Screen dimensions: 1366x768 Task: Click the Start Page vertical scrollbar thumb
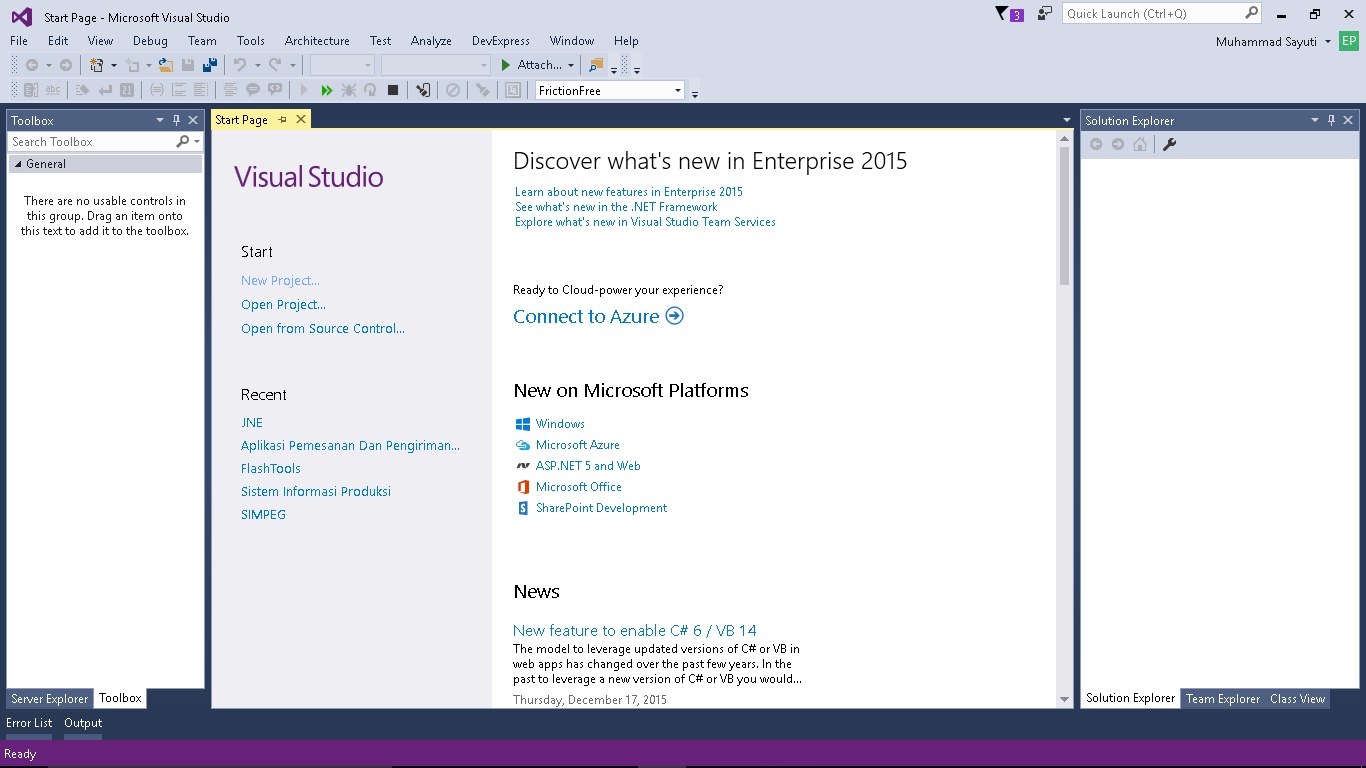[x=1064, y=215]
